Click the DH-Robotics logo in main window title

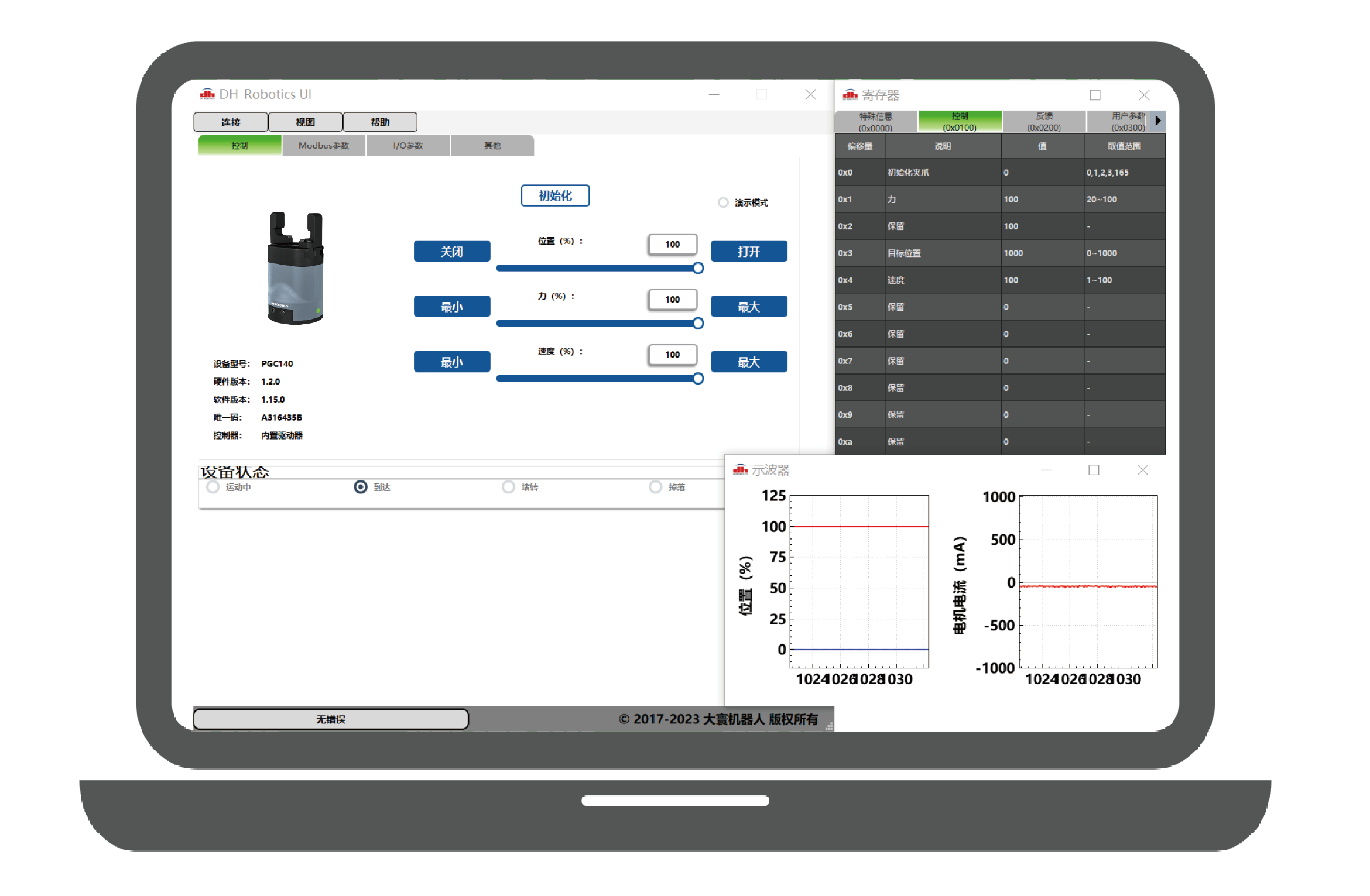[207, 94]
